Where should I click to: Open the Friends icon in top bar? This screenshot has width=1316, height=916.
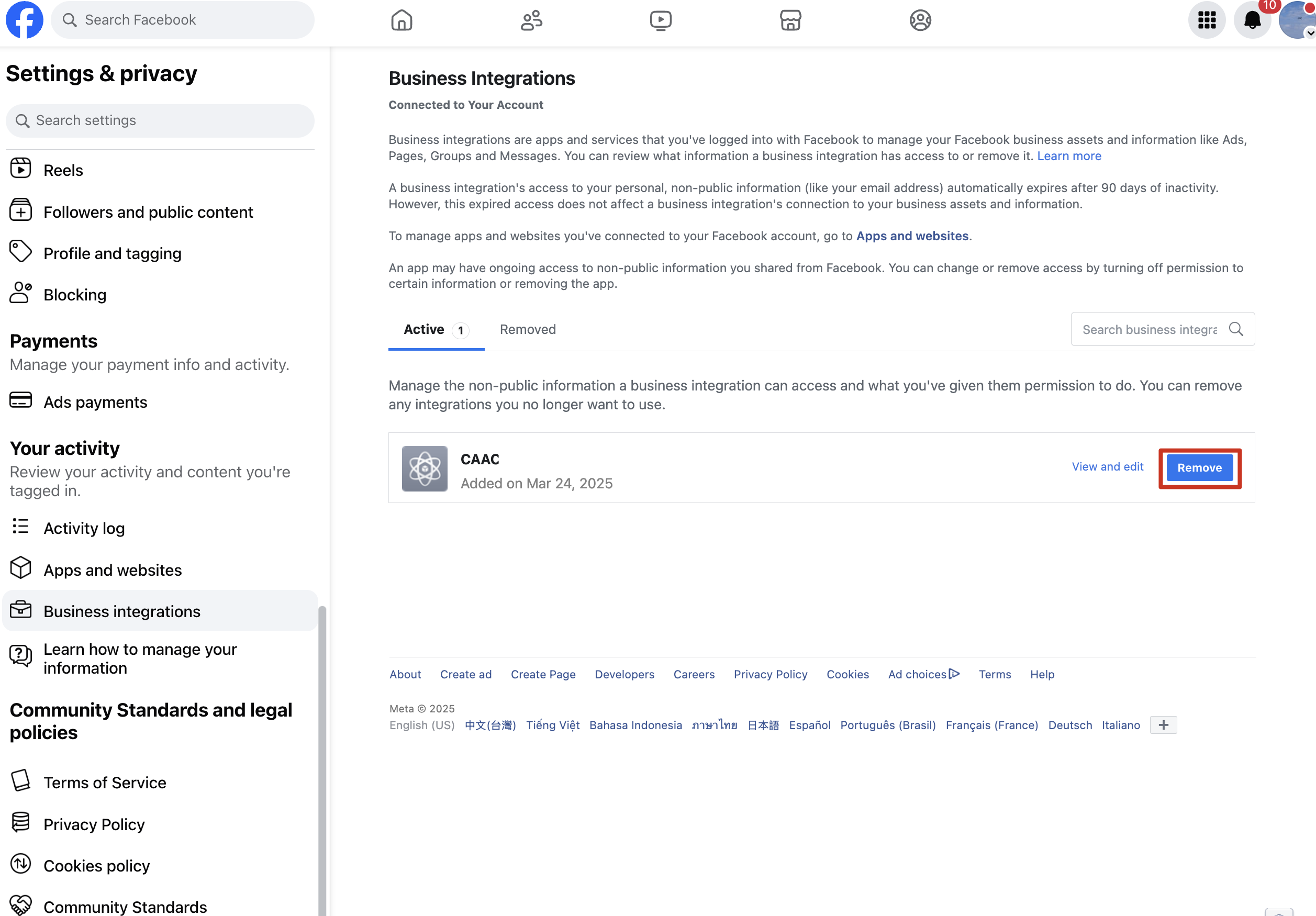coord(531,20)
